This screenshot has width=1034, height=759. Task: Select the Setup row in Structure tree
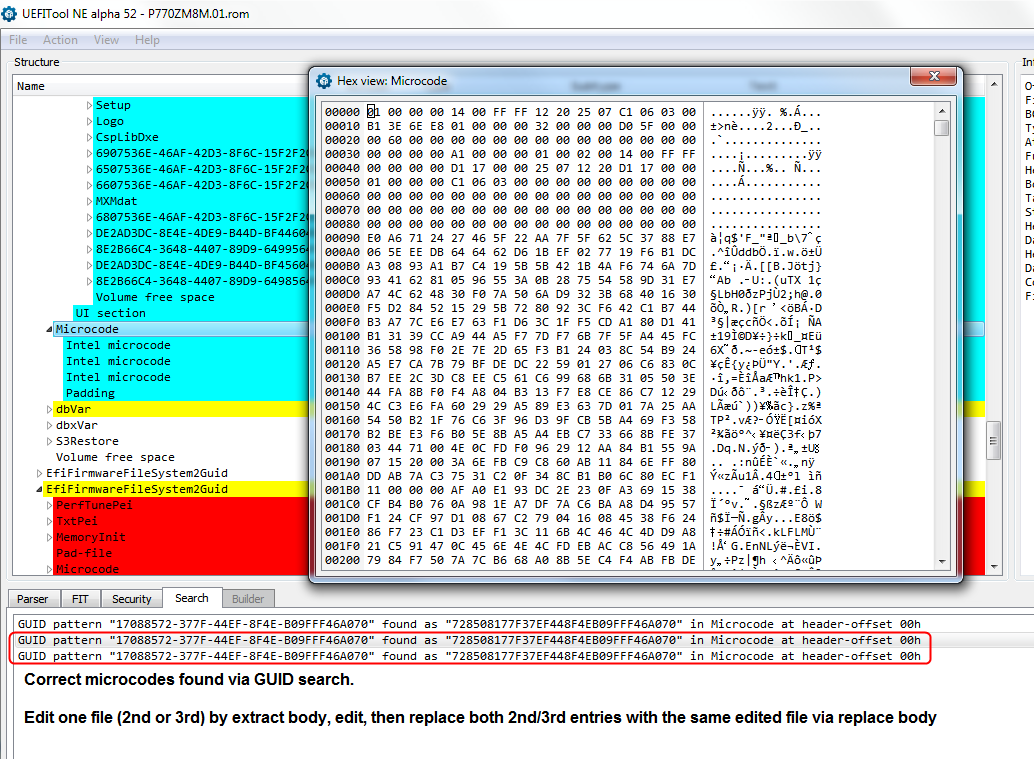(x=113, y=105)
